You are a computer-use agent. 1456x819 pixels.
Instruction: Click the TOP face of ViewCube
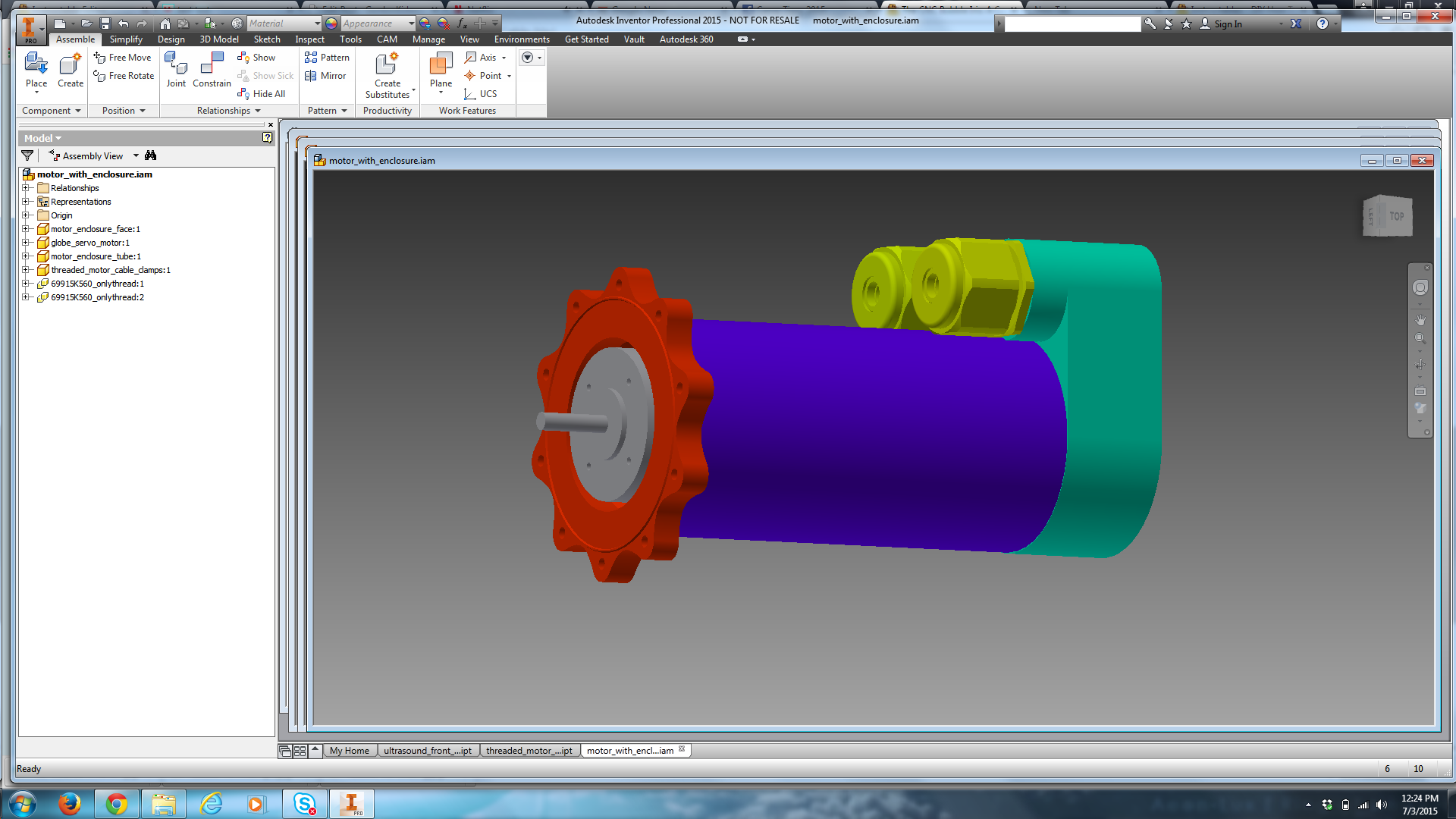[x=1396, y=216]
